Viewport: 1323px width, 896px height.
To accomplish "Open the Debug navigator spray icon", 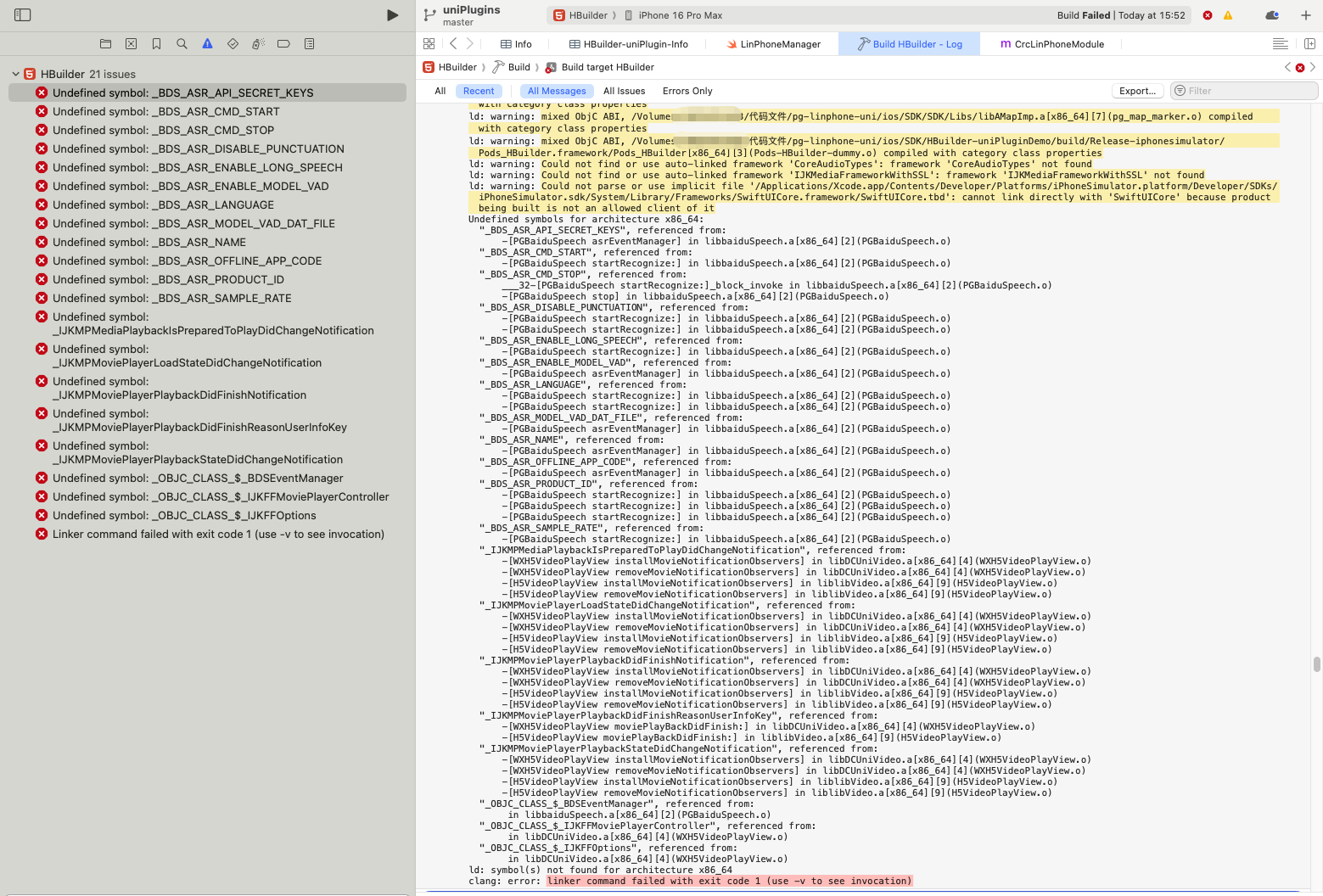I will [x=258, y=43].
